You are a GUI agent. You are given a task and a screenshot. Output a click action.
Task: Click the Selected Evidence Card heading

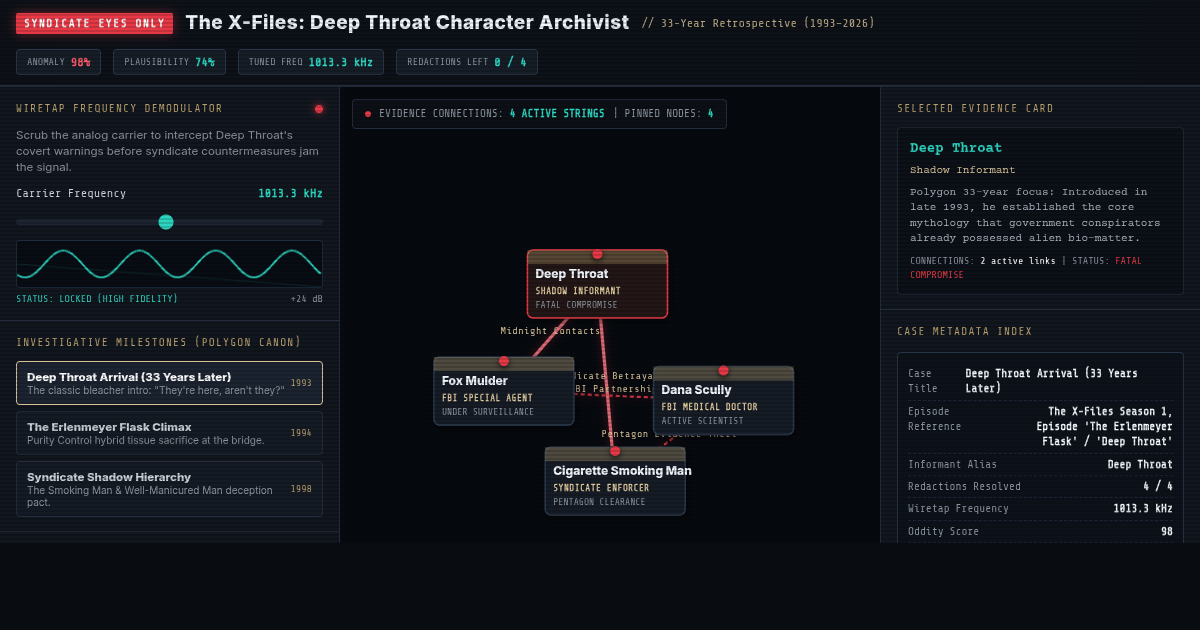(976, 109)
